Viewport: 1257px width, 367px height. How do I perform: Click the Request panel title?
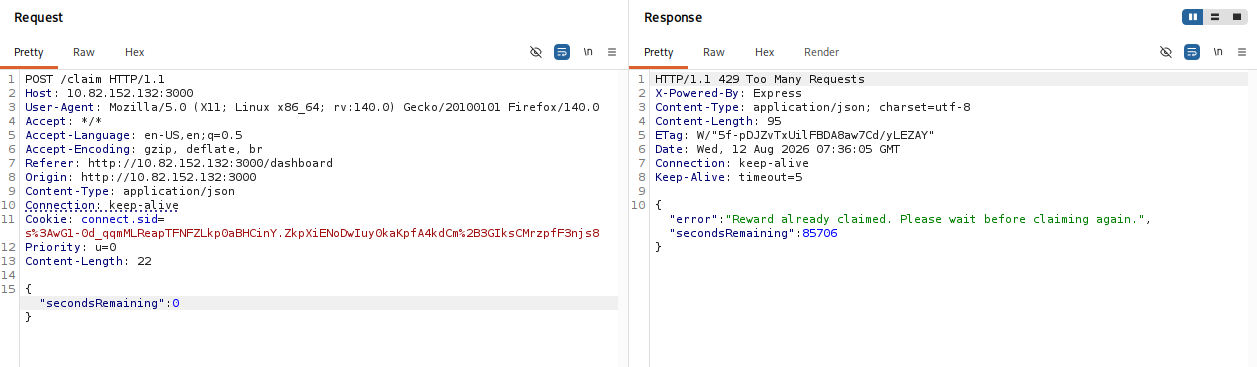pos(38,17)
